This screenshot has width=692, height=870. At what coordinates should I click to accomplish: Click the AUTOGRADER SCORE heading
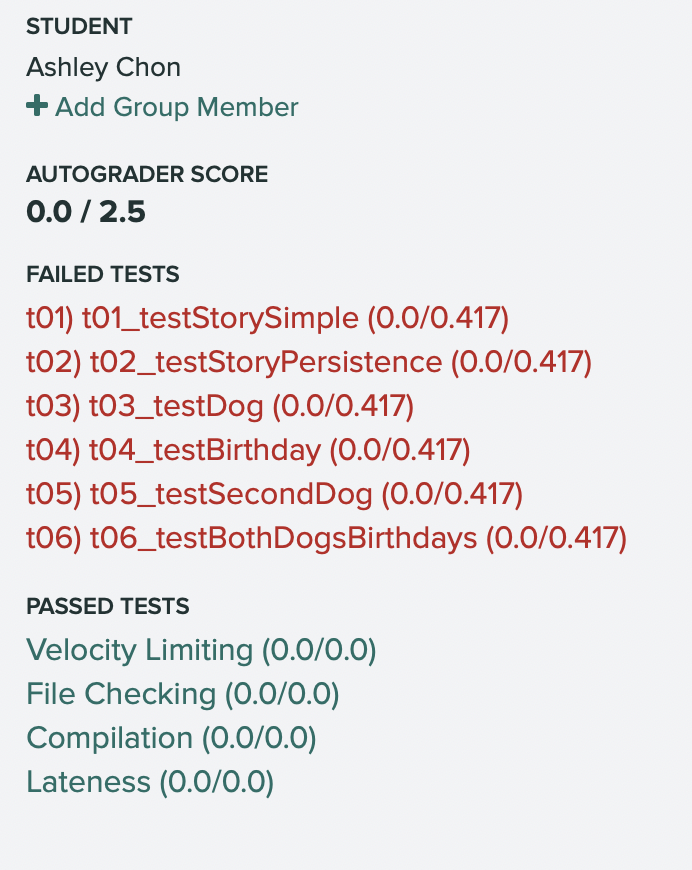point(147,174)
